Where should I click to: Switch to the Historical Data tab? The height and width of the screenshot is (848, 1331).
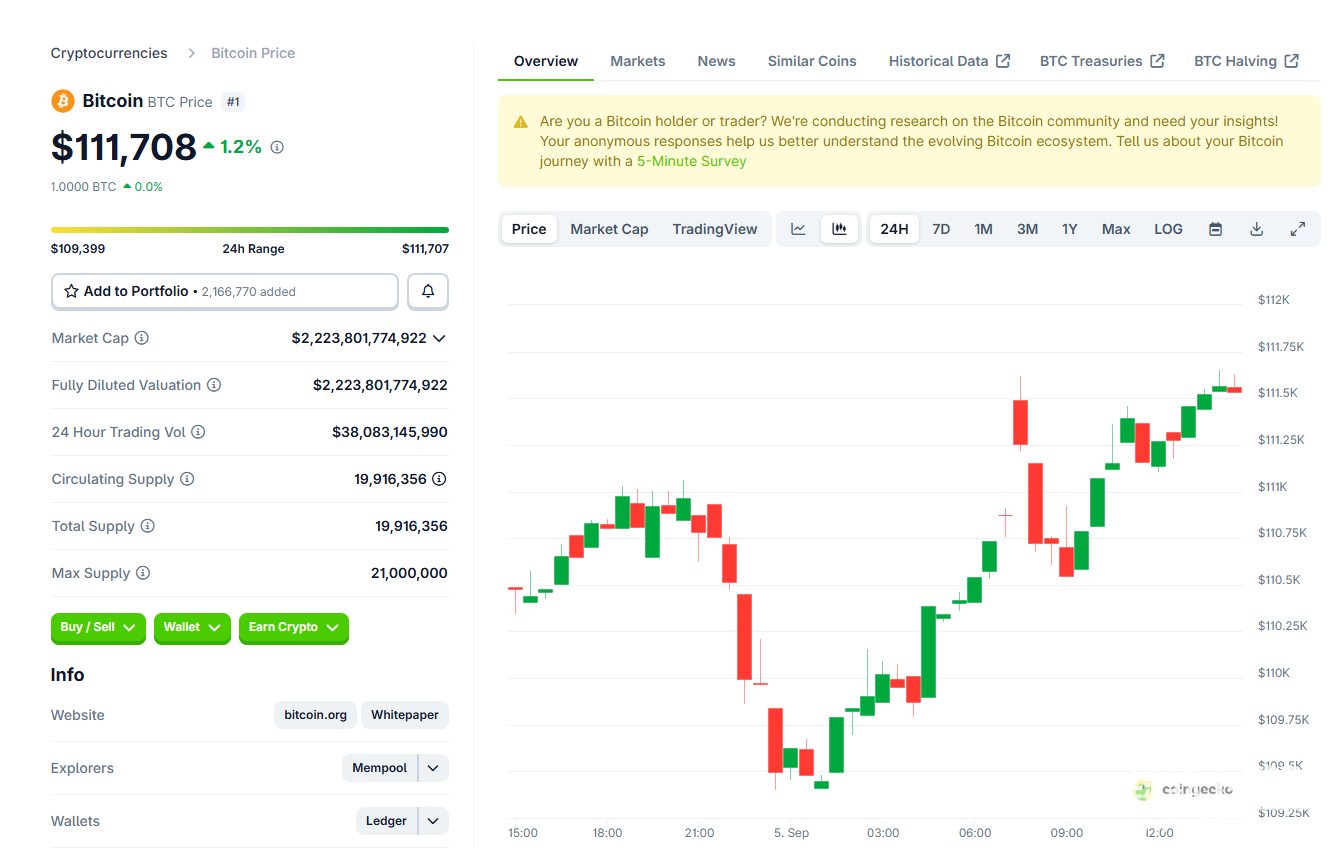pos(948,61)
